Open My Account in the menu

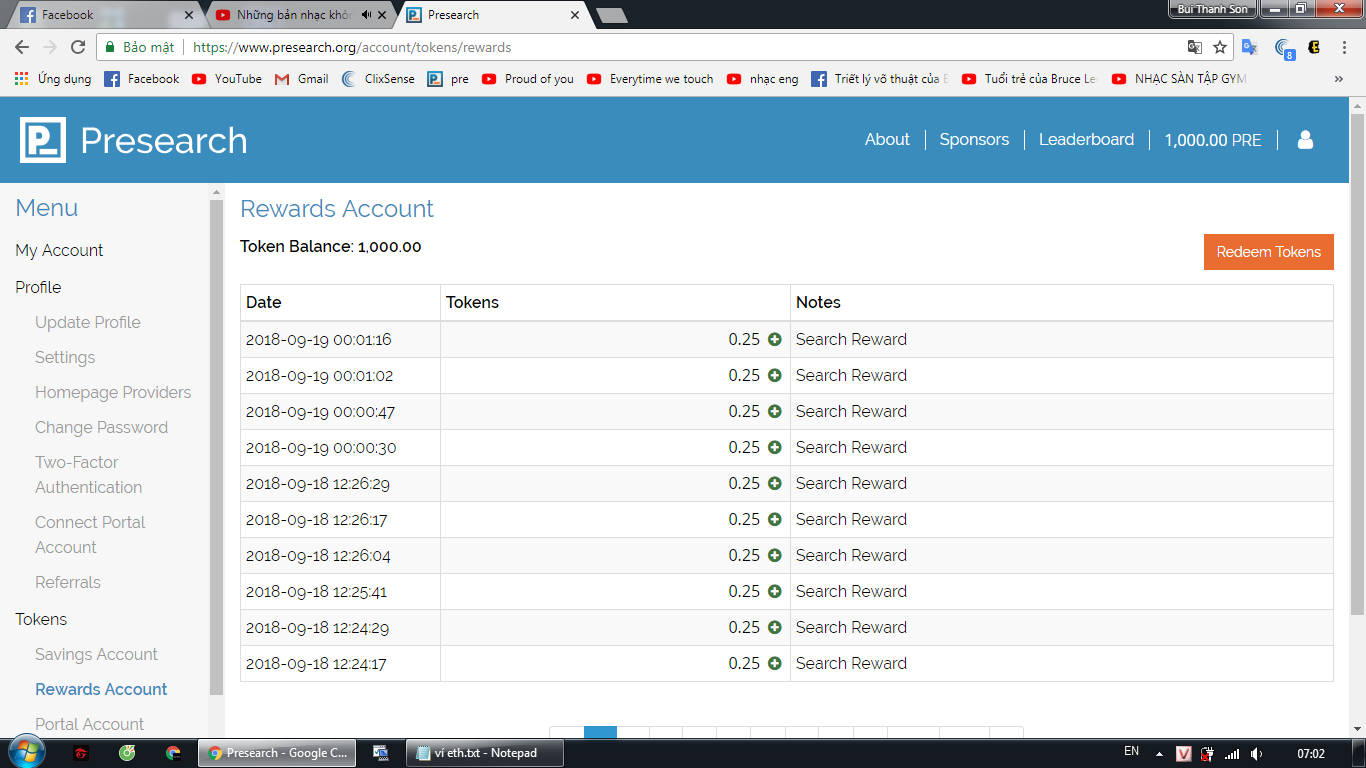(59, 250)
